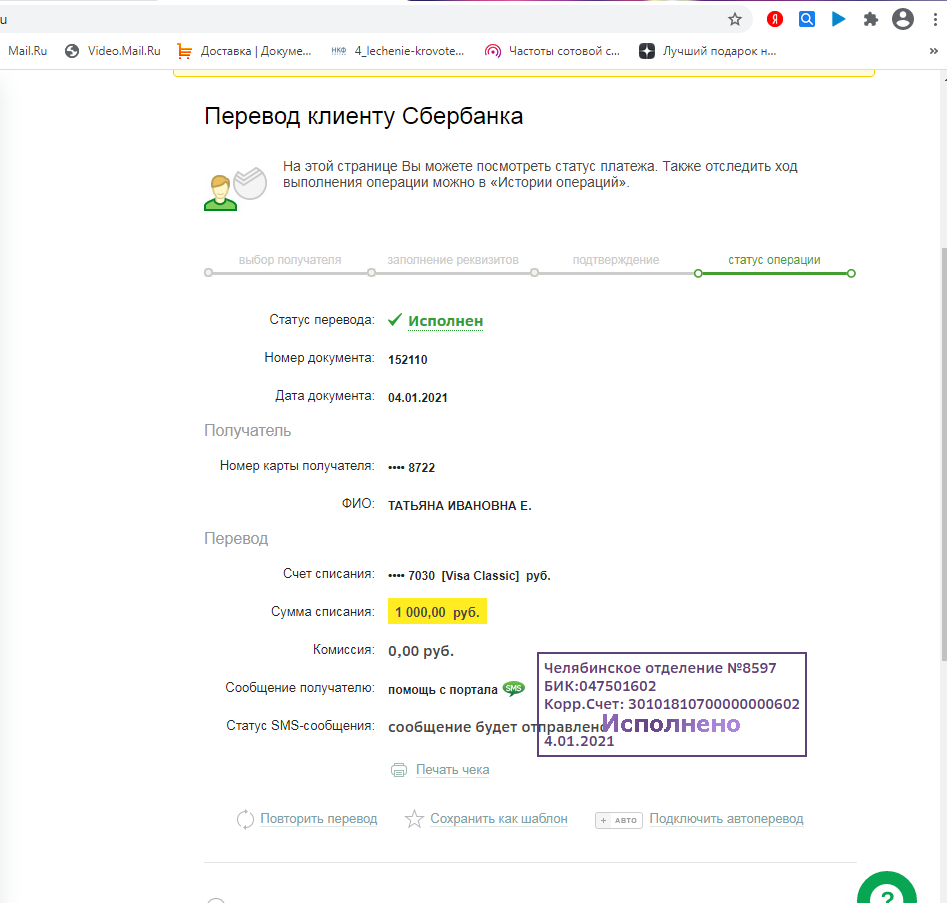The width and height of the screenshot is (947, 903).
Task: Open the Chrome three-dot menu
Action: (935, 19)
